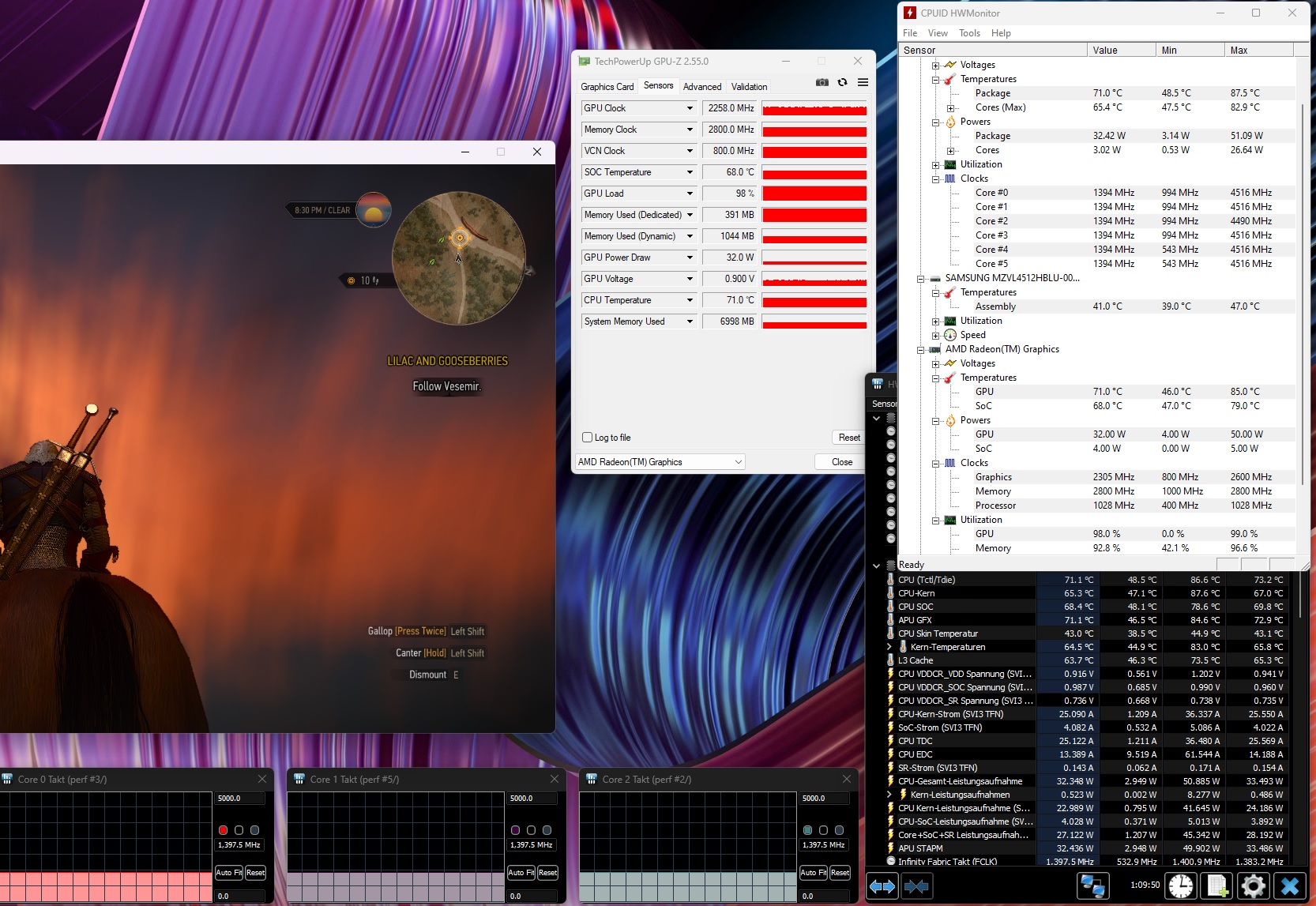Click Auto Fit in Core 2 Takt graph

point(814,873)
